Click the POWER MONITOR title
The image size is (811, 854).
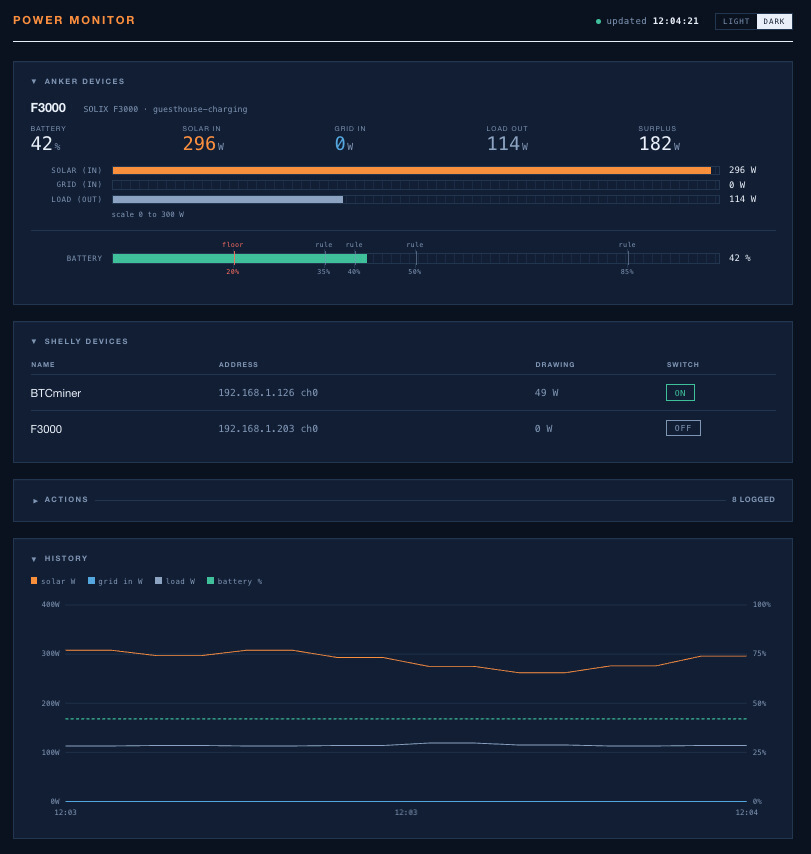click(74, 20)
